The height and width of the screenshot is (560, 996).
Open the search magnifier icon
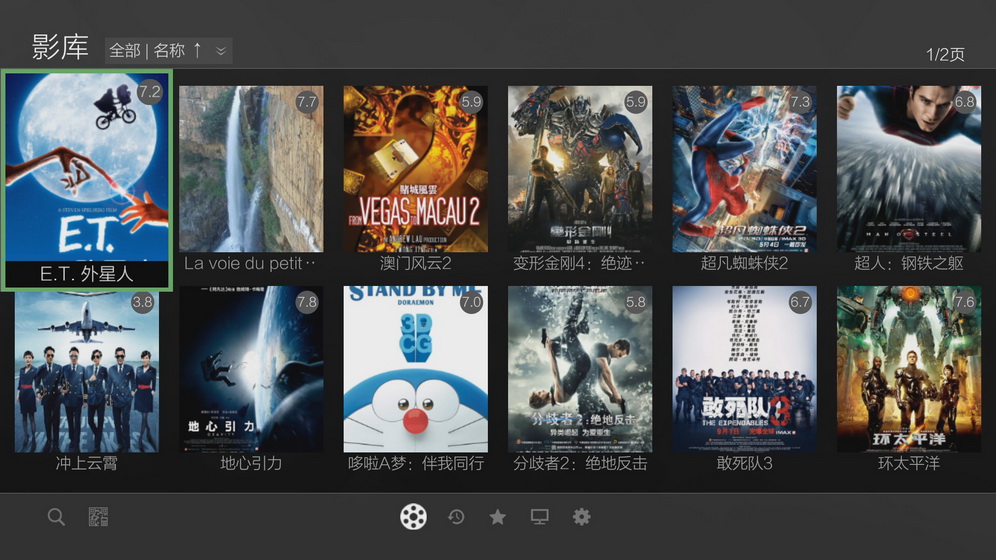pos(56,517)
